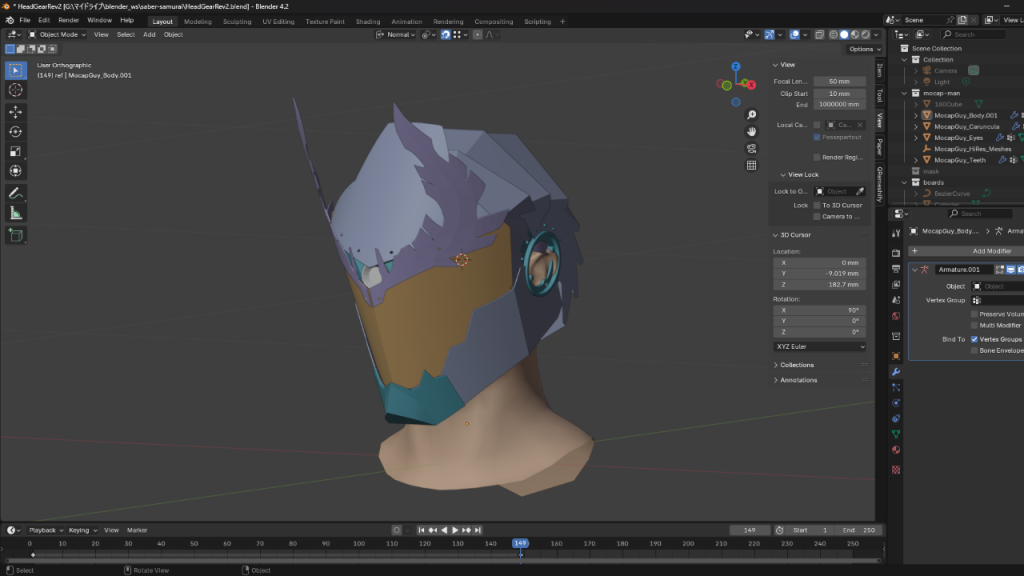Open the XYZ Euler rotation mode dropdown
Viewport: 1024px width, 576px height.
click(819, 346)
